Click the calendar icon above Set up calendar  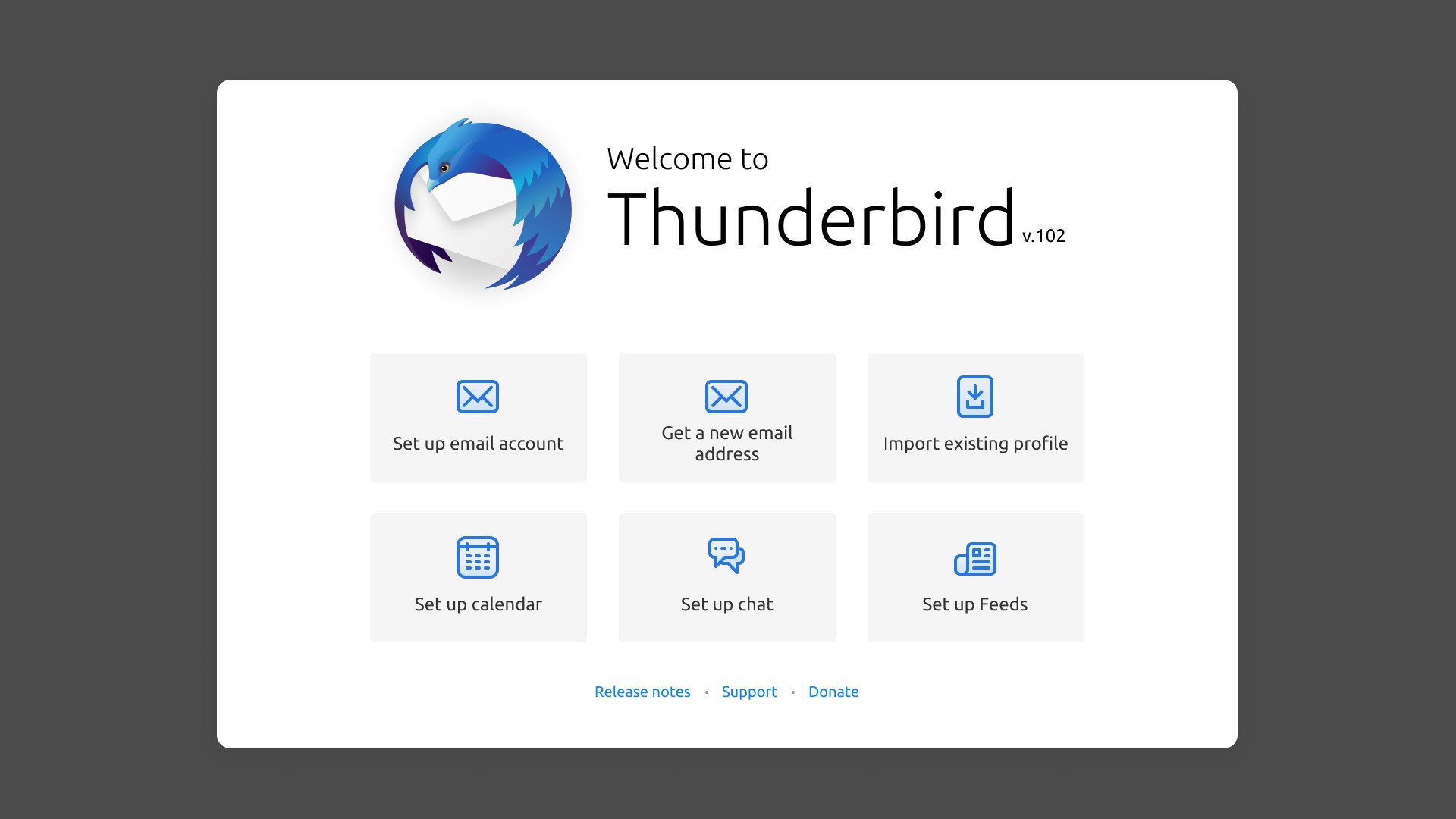pos(478,557)
